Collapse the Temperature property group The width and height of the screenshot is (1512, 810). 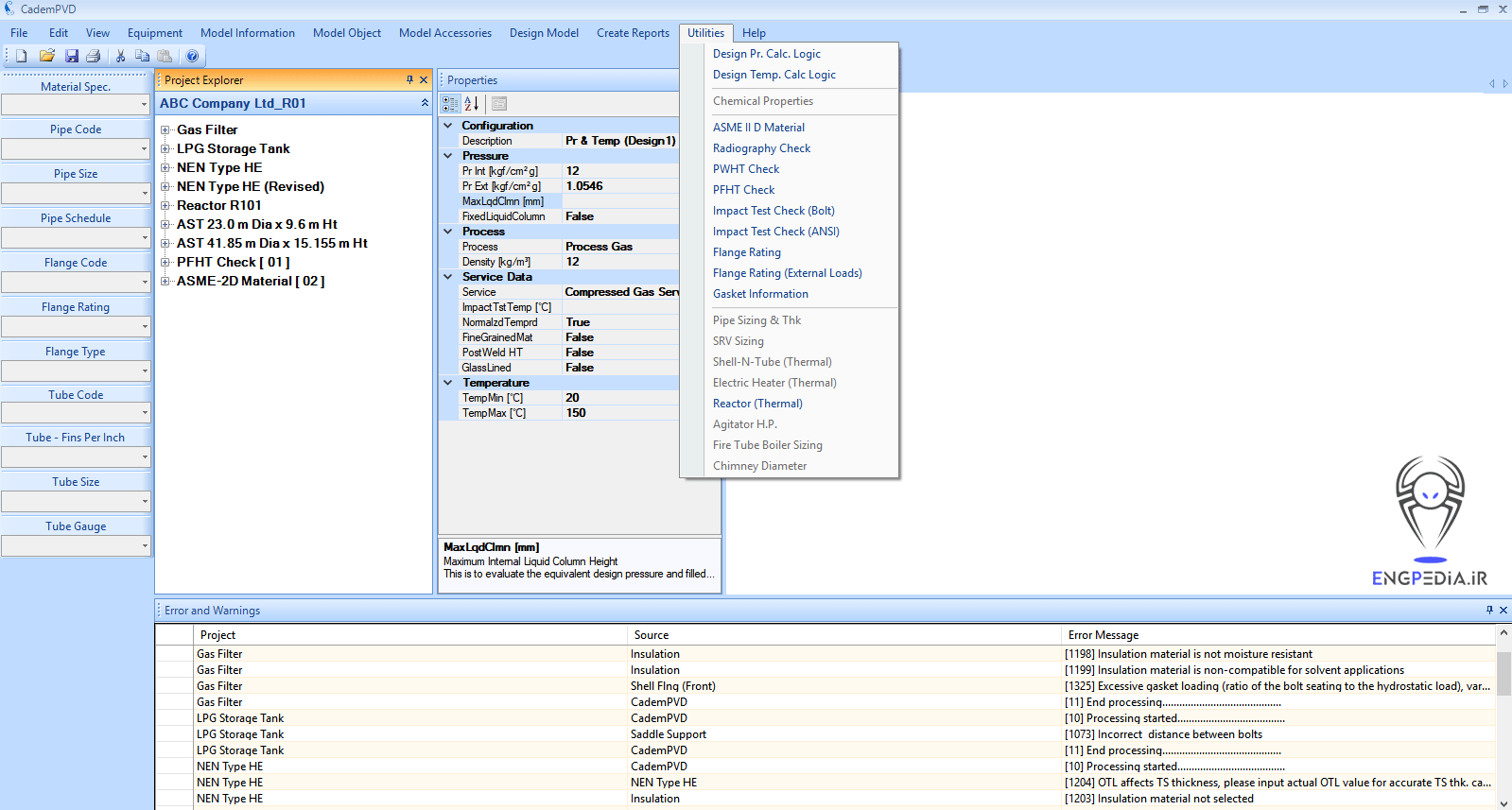click(x=448, y=383)
